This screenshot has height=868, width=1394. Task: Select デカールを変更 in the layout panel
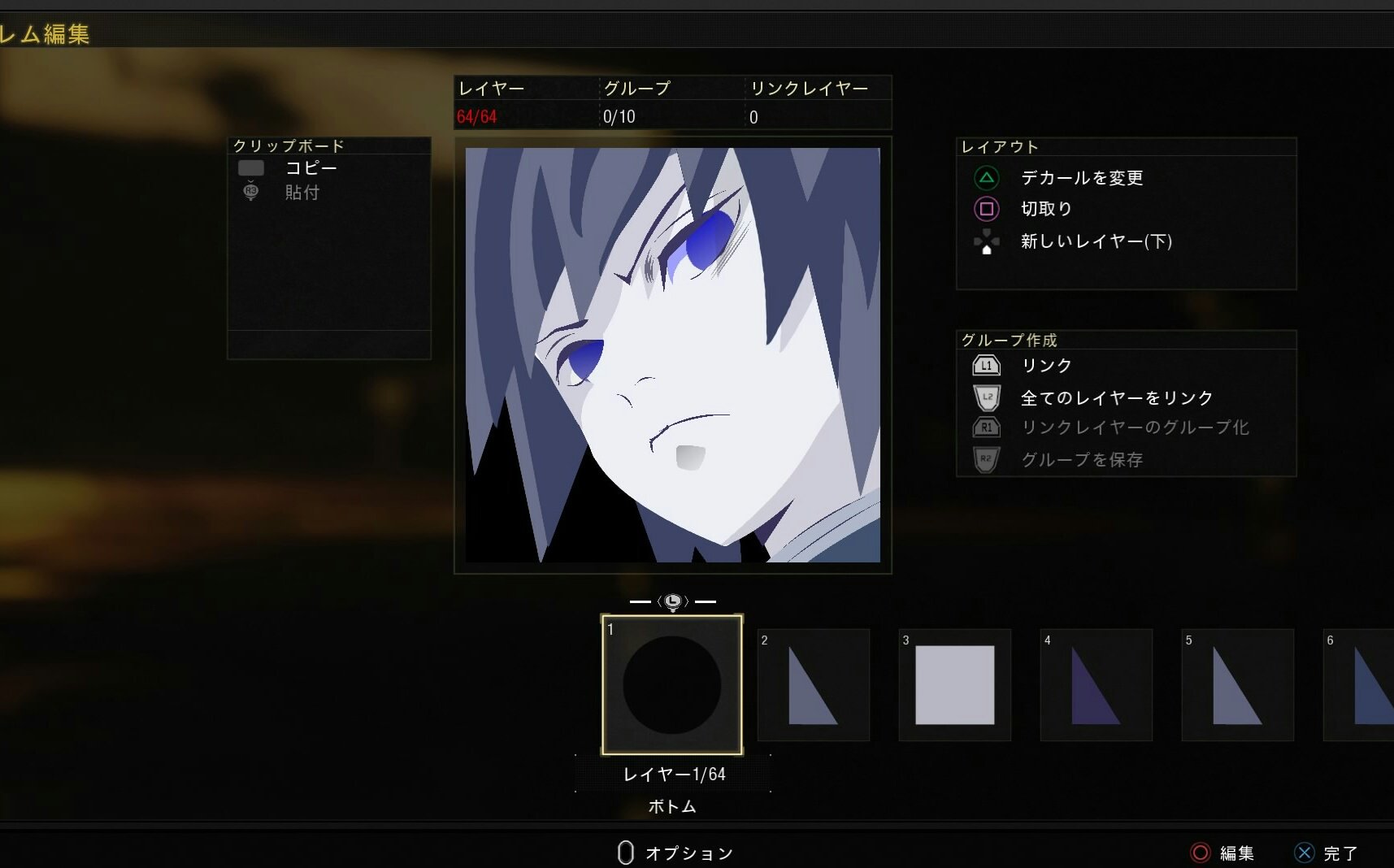click(1082, 177)
